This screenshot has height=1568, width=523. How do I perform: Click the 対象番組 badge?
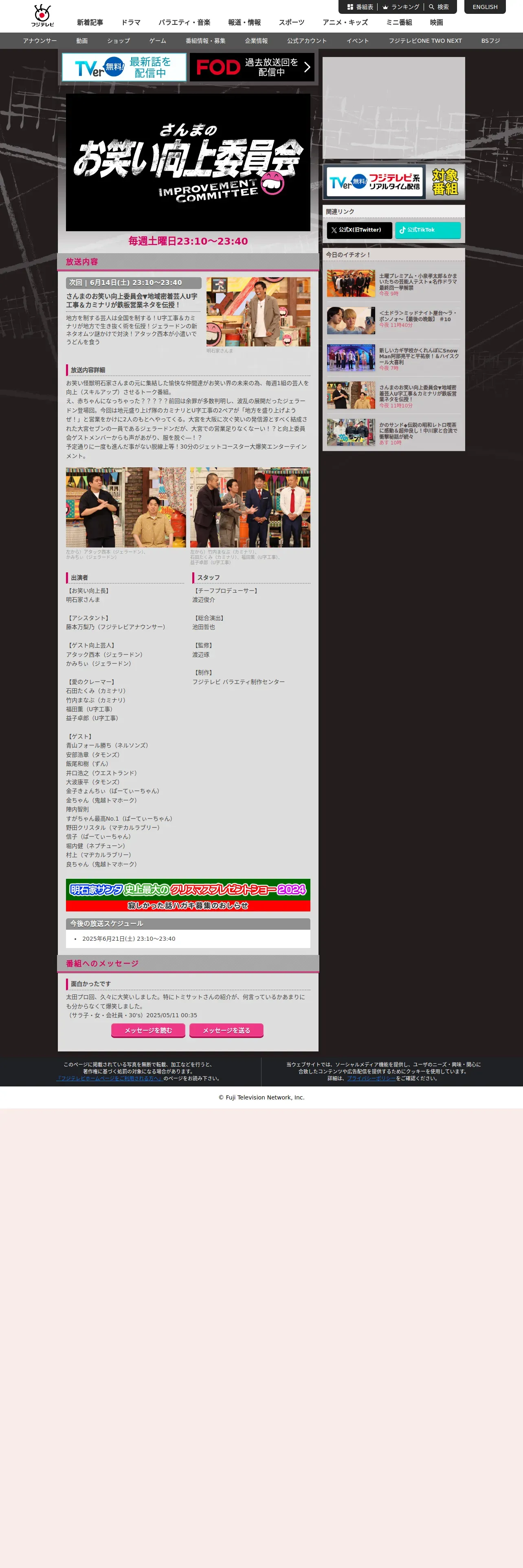point(444,182)
